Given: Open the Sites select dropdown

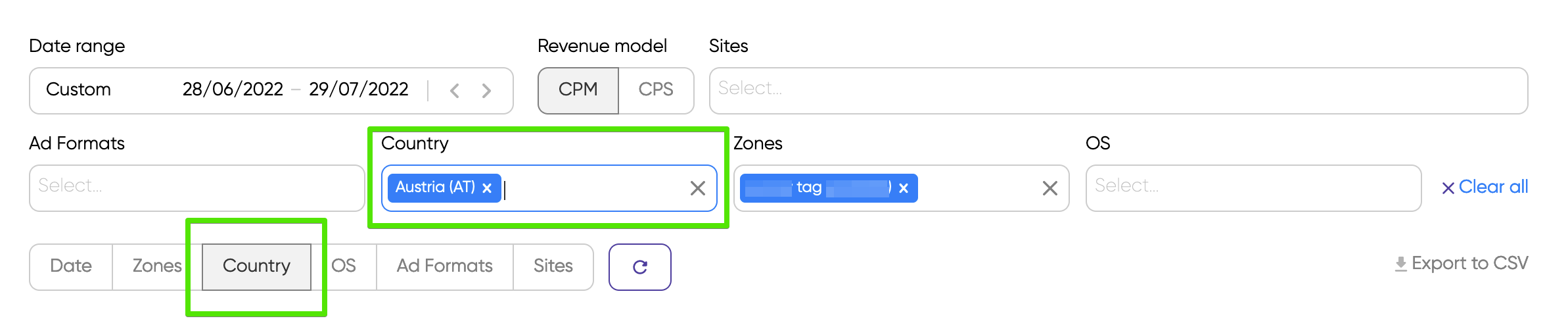Looking at the screenshot, I should tap(1118, 90).
